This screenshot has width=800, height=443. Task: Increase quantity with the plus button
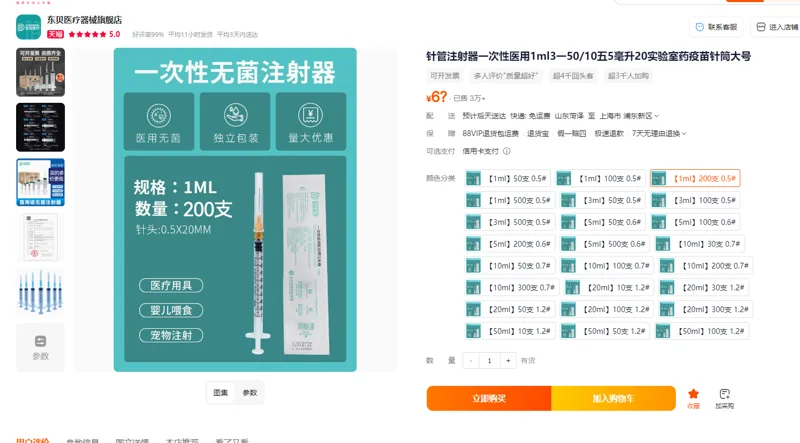click(x=508, y=360)
